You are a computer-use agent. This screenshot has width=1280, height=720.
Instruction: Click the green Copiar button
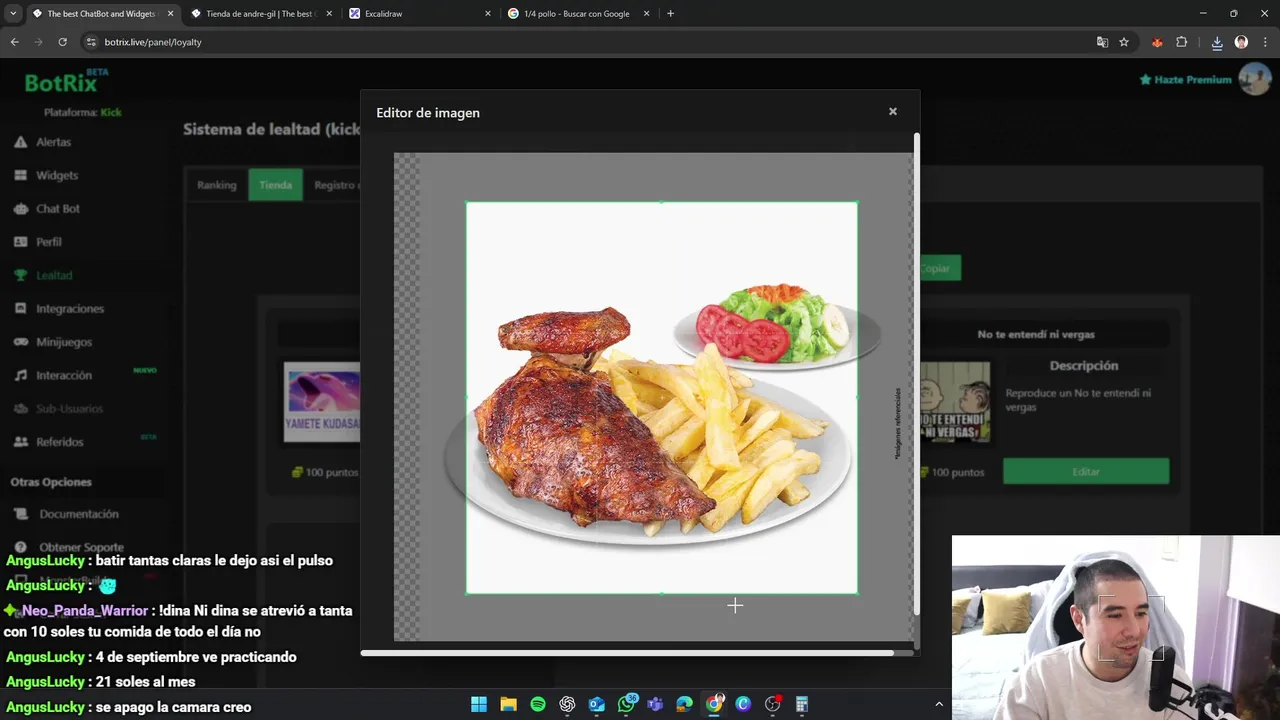point(939,268)
